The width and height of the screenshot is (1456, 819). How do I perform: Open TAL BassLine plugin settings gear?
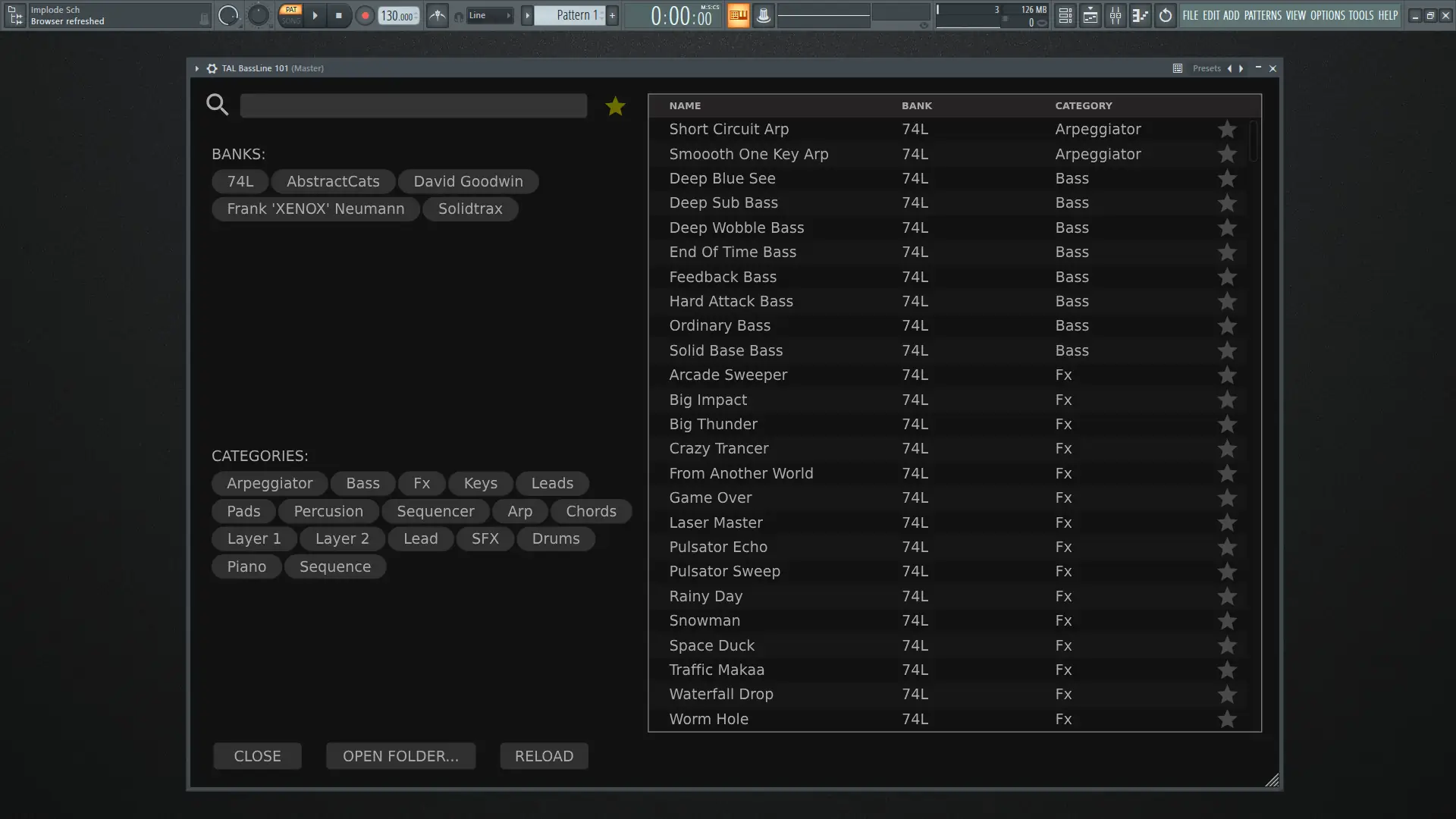click(212, 68)
